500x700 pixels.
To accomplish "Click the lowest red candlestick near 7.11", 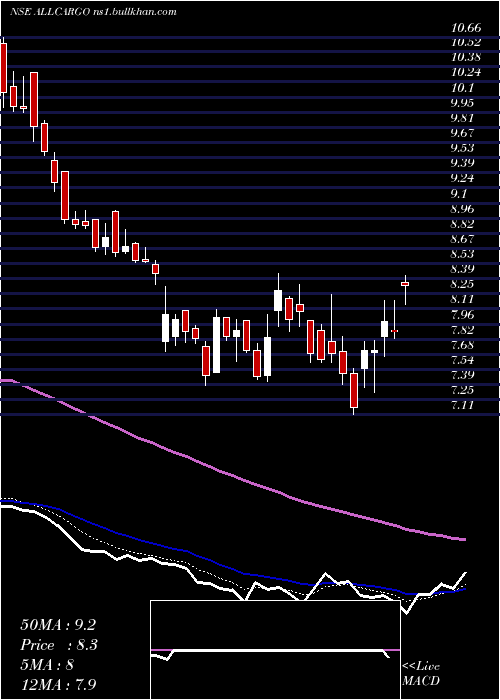I will [354, 390].
